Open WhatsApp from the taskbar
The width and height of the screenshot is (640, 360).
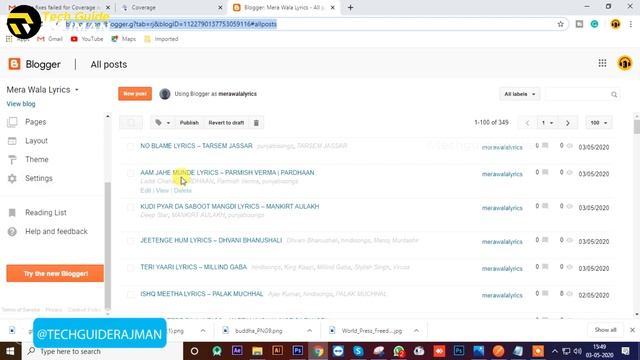point(399,351)
